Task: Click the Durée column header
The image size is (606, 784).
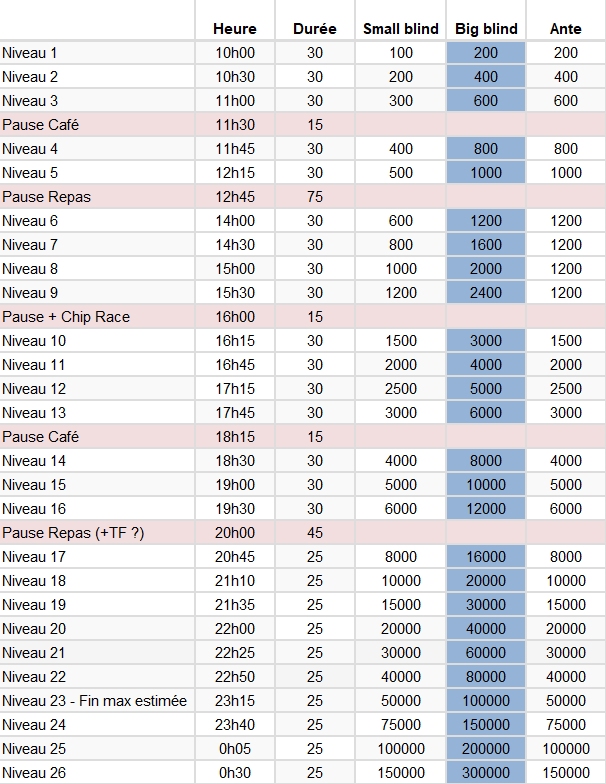Action: [x=315, y=29]
